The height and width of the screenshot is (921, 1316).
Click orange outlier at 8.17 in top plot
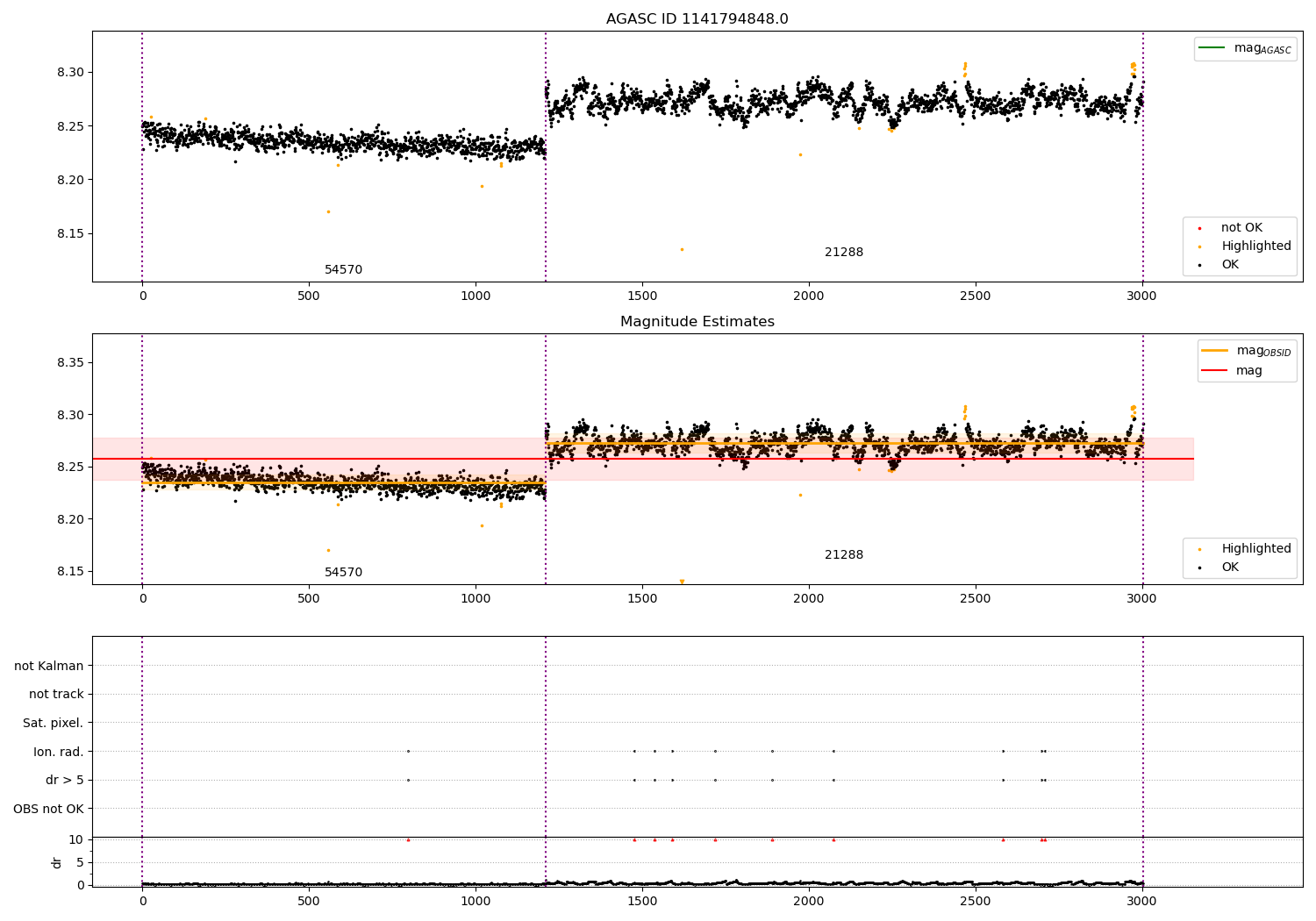click(x=328, y=211)
